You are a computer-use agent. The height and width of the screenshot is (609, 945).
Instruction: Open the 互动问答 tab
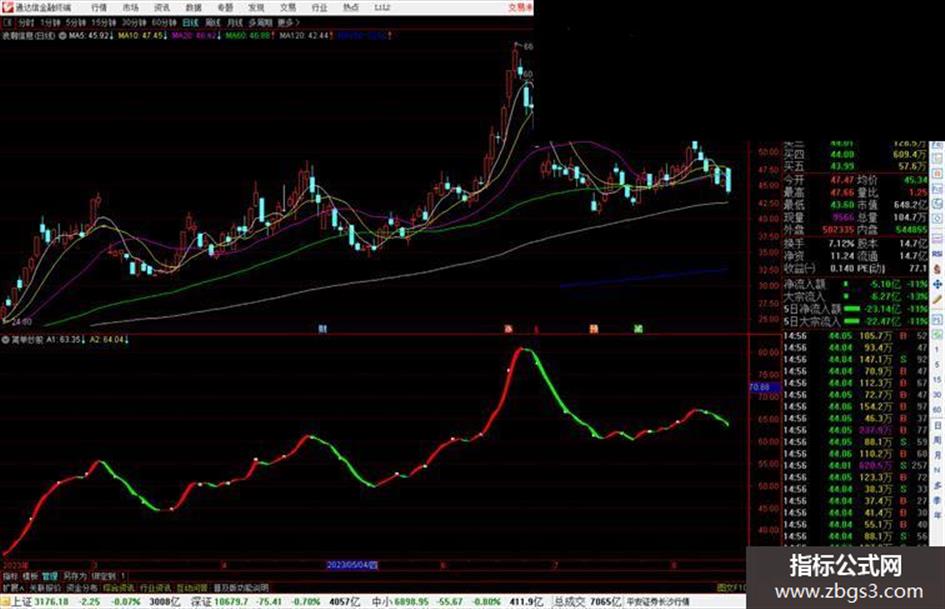coord(192,587)
